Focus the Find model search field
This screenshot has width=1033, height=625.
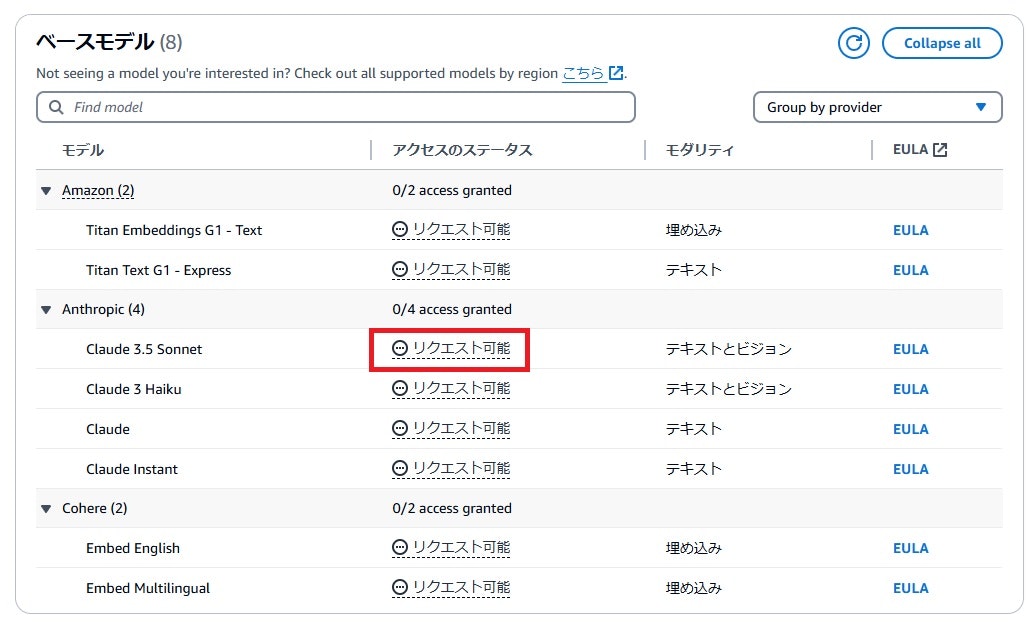335,107
